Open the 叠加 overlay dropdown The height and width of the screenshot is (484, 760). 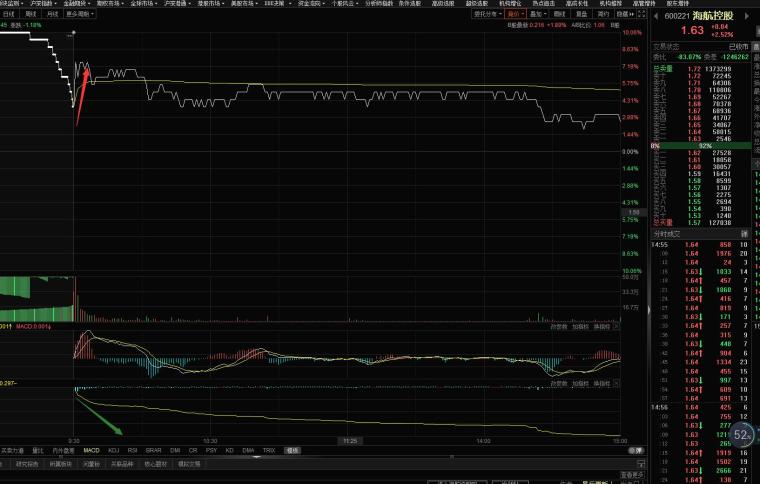point(538,14)
